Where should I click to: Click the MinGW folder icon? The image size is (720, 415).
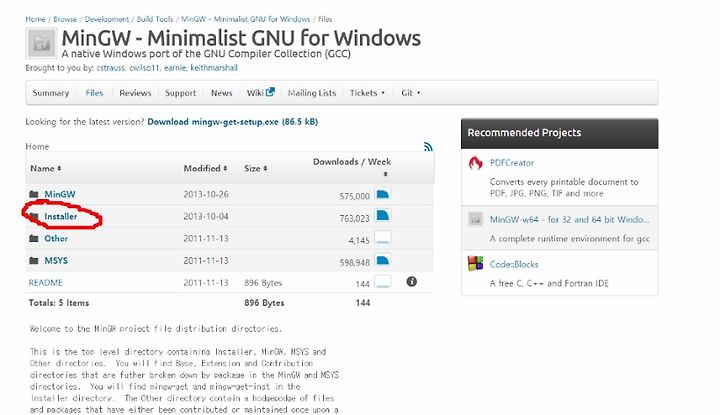click(x=34, y=194)
